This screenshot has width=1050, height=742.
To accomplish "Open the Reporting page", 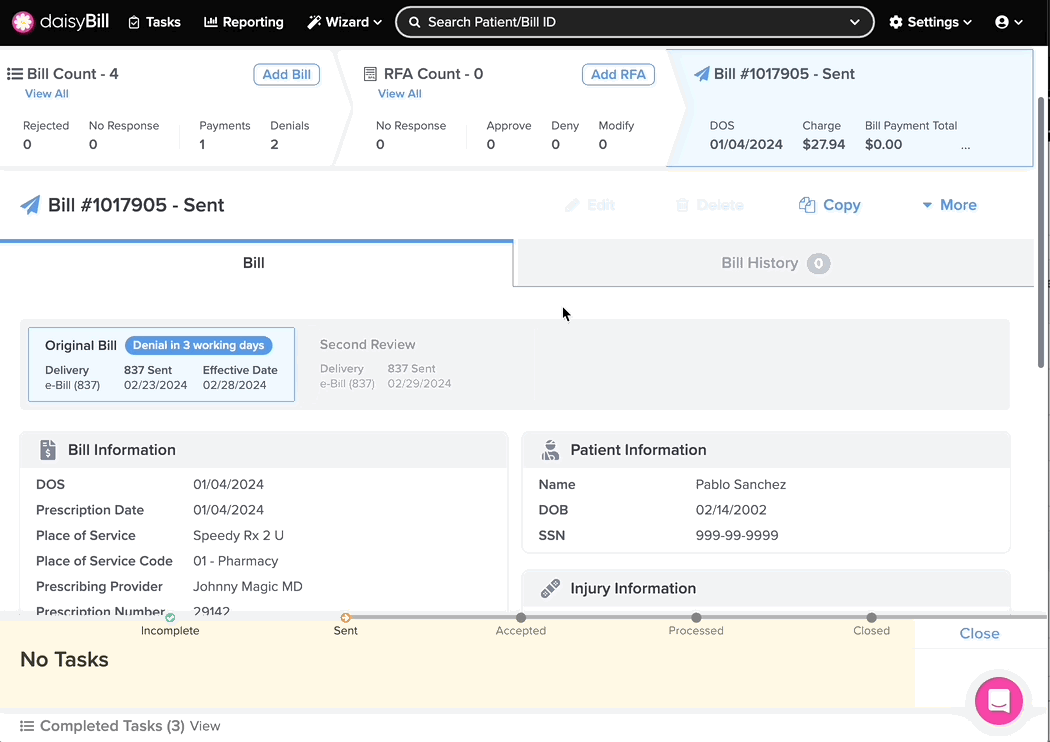I will click(244, 22).
